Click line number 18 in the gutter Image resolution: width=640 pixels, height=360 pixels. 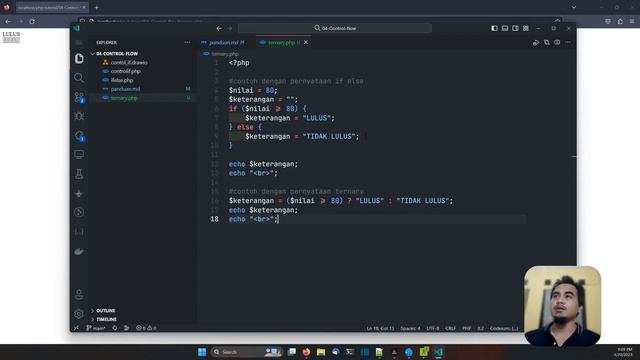(215, 219)
